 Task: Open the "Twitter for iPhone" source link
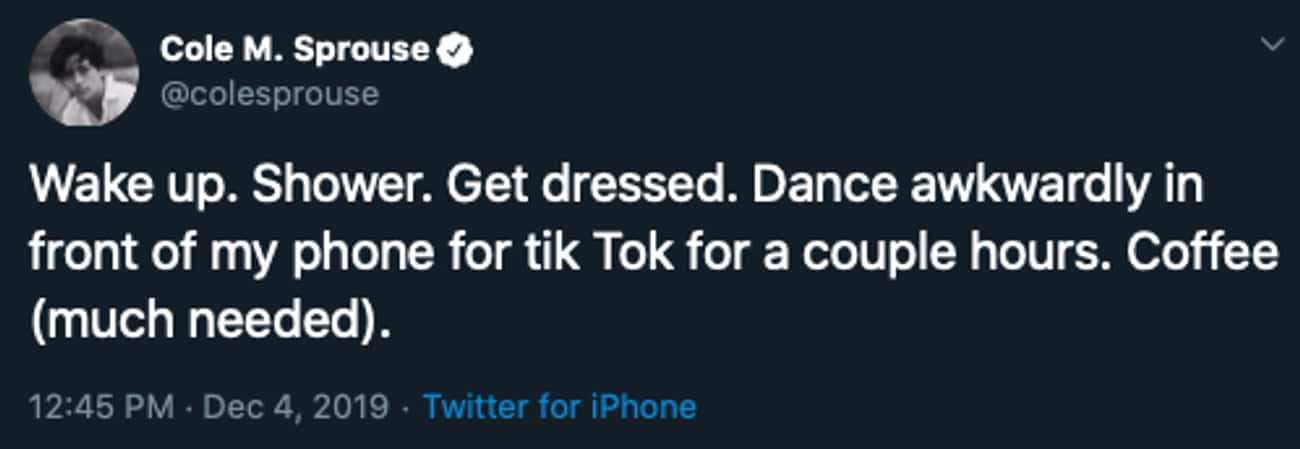[x=559, y=407]
